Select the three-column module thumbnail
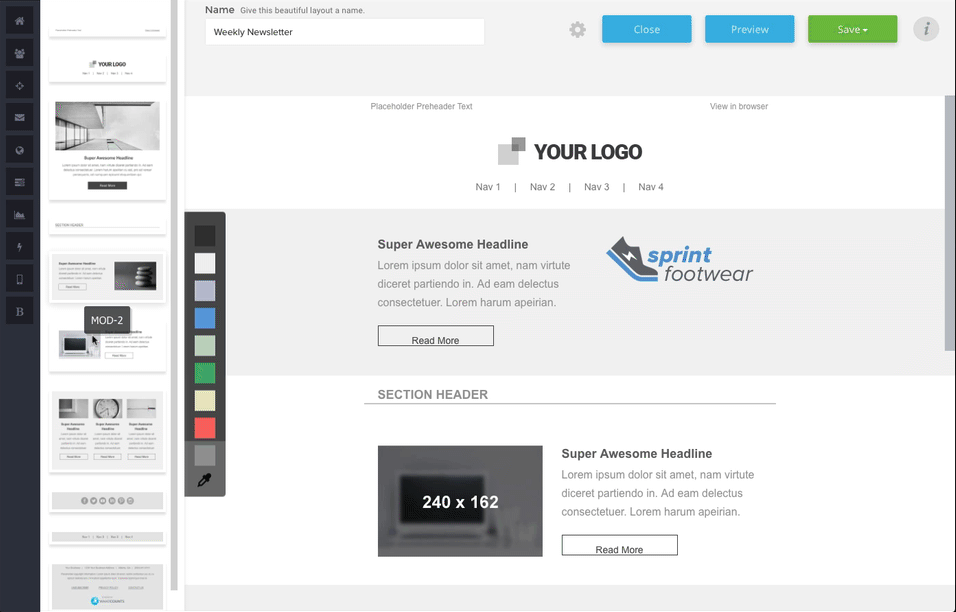 [x=107, y=430]
